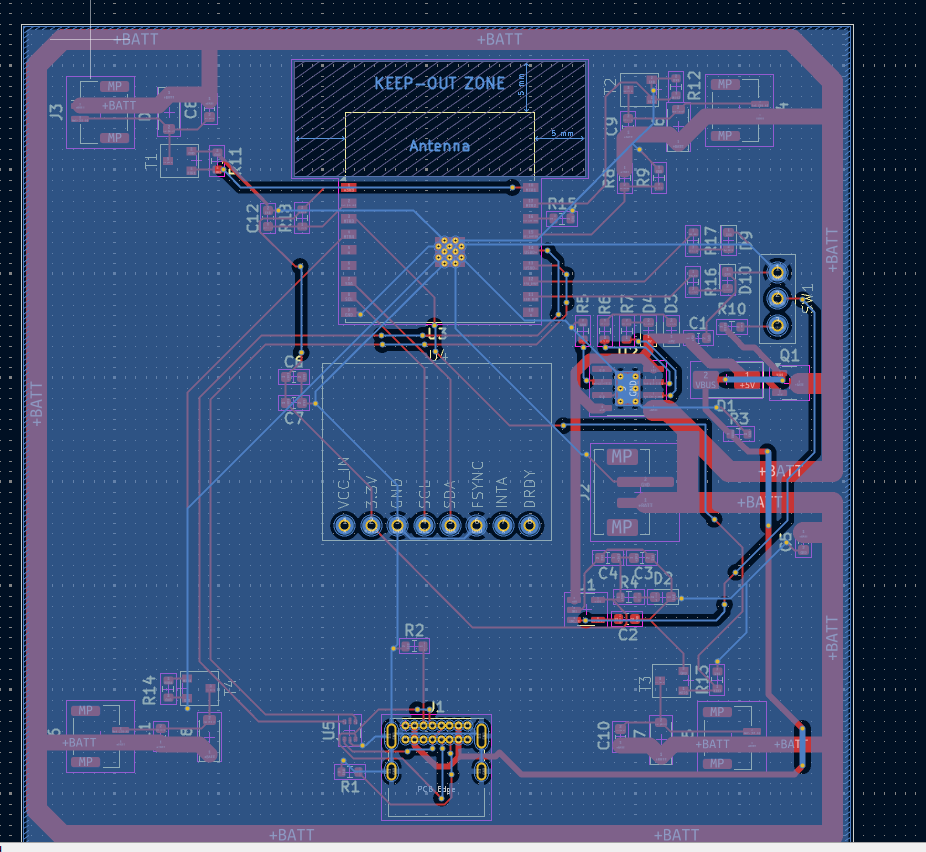Image resolution: width=926 pixels, height=852 pixels.
Task: Select the J3 connector in the top left
Action: click(x=100, y=110)
